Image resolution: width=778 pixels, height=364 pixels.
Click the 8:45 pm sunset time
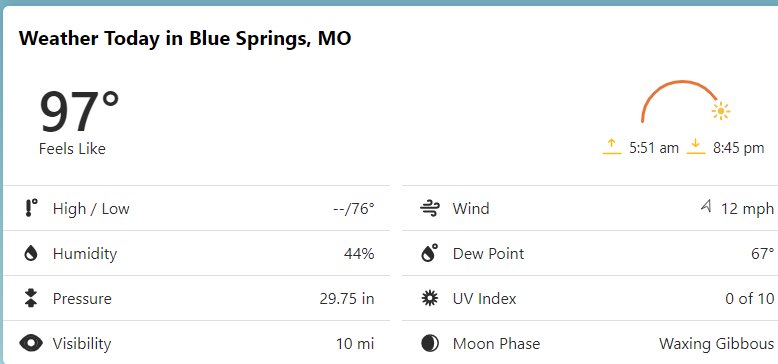coord(738,148)
